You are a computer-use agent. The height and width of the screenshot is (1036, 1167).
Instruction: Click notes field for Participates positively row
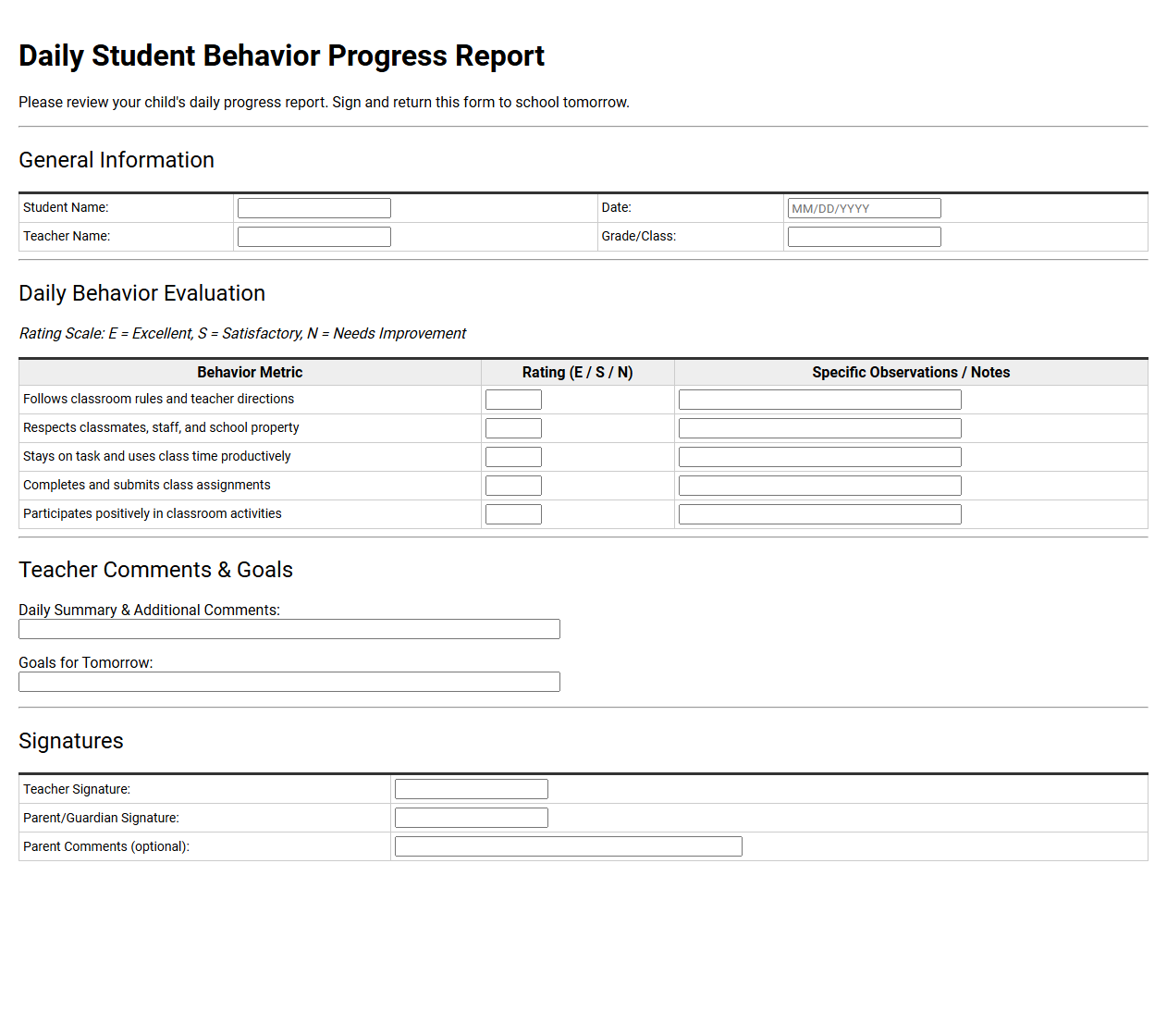pos(820,514)
